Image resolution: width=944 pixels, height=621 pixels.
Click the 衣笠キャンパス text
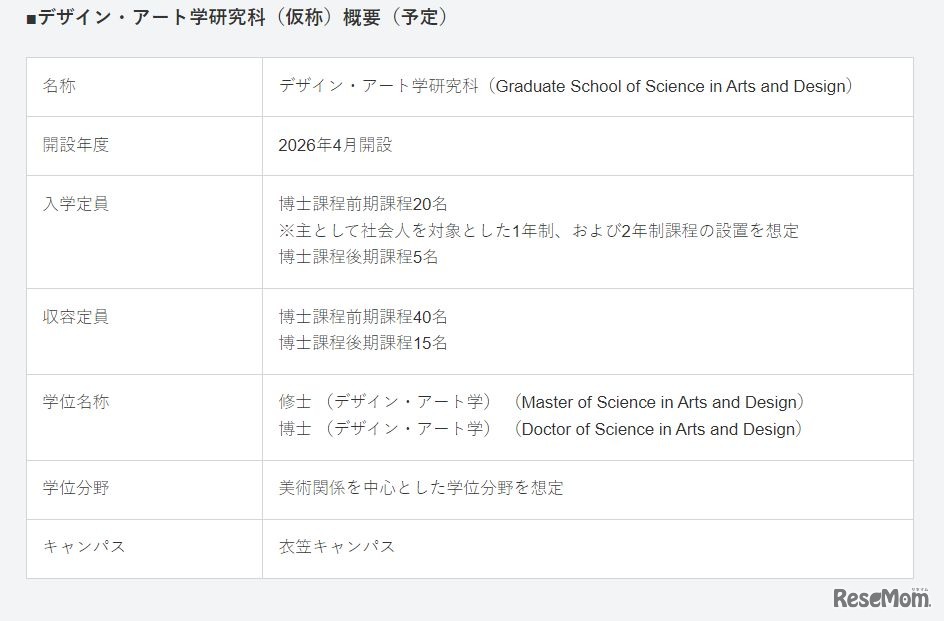(337, 546)
